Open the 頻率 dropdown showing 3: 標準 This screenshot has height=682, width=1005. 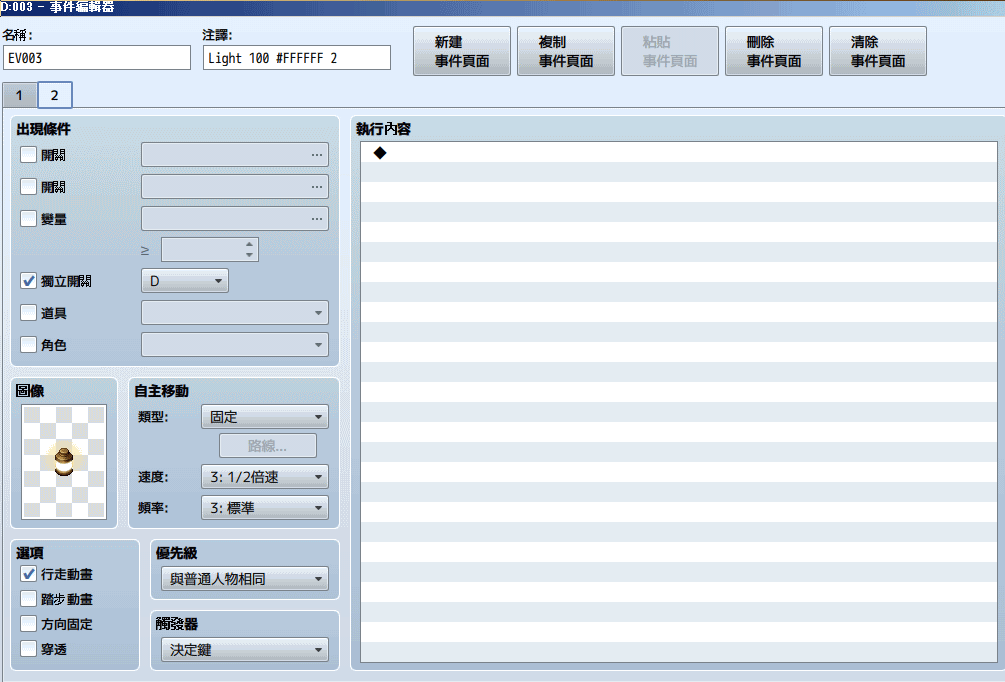pyautogui.click(x=265, y=508)
